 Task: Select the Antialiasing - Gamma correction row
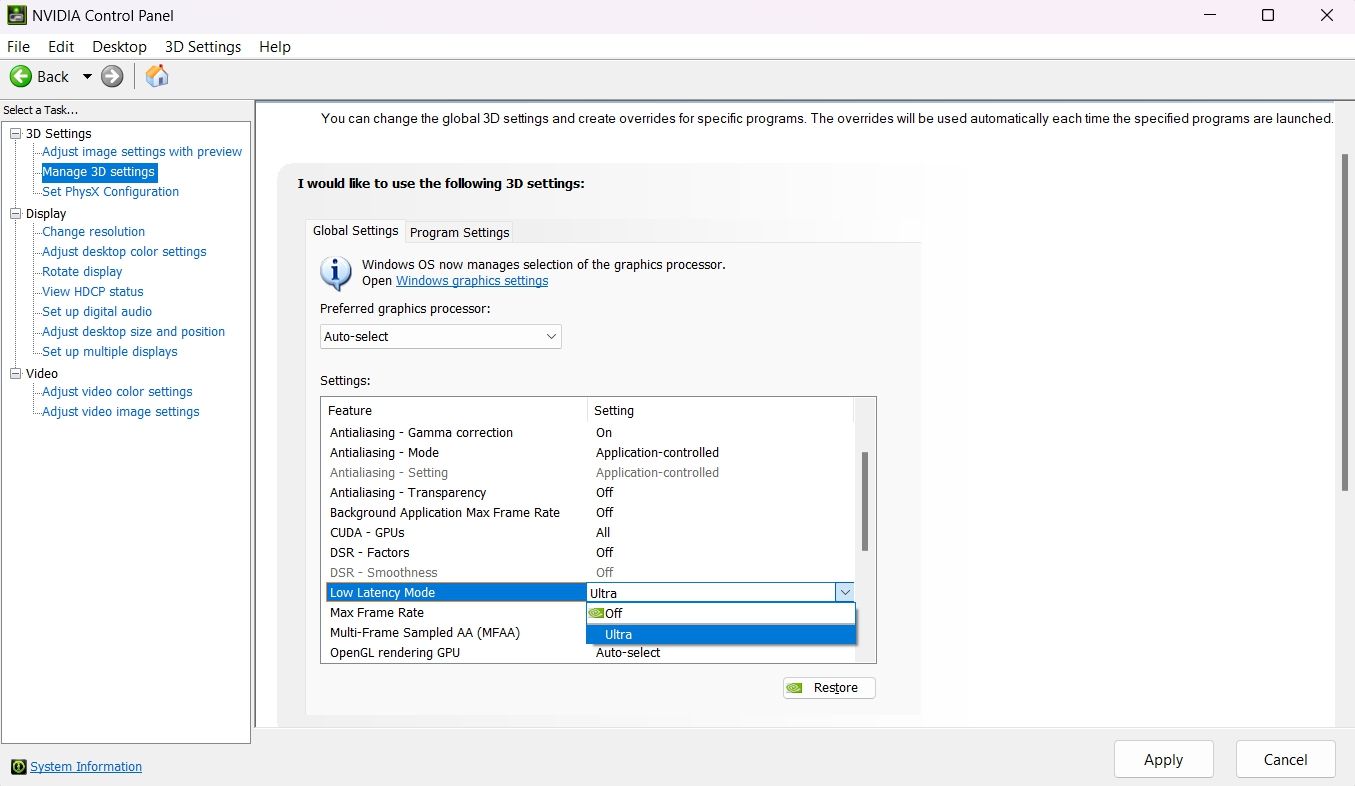[590, 433]
